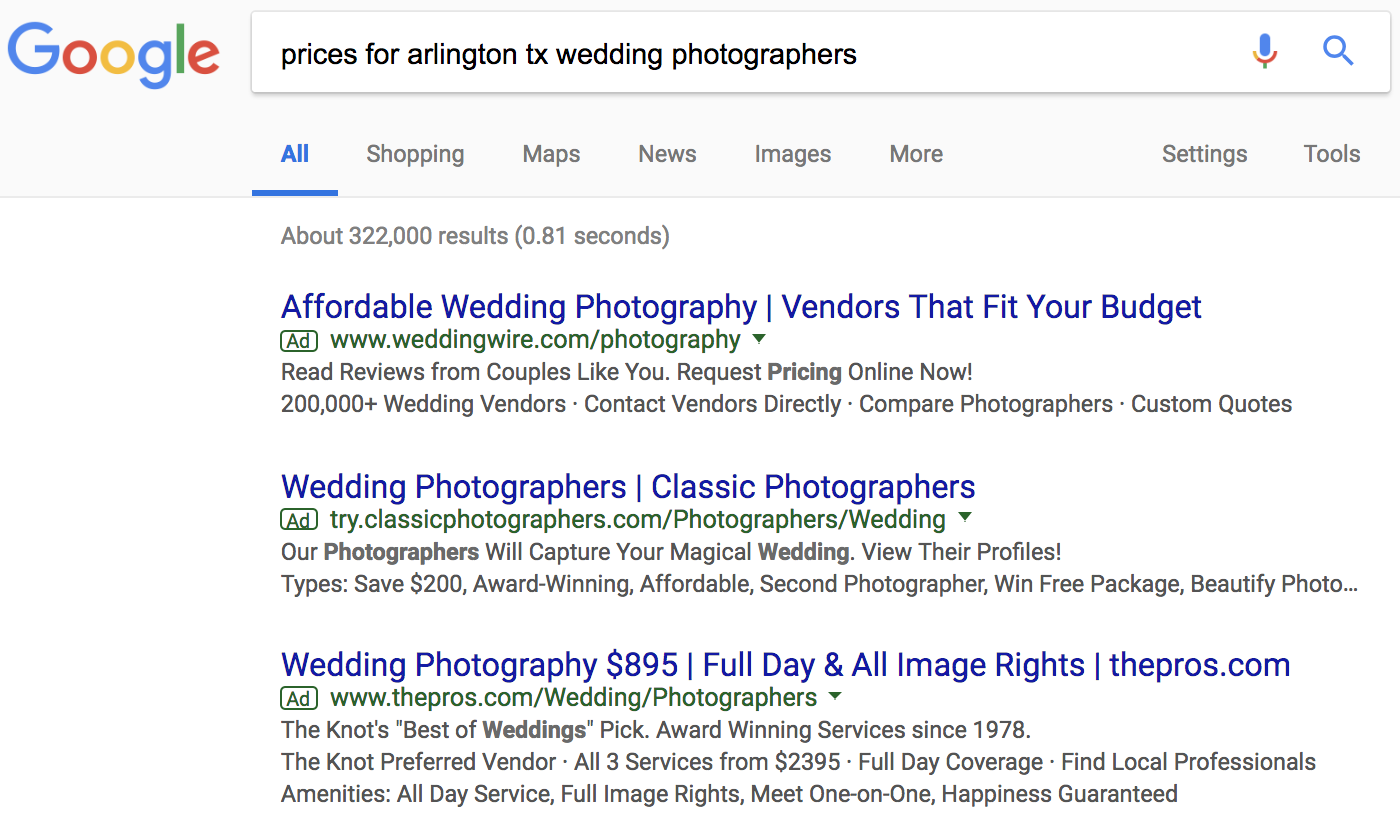Switch to the Shopping results tab
The width and height of the screenshot is (1400, 826).
tap(415, 154)
